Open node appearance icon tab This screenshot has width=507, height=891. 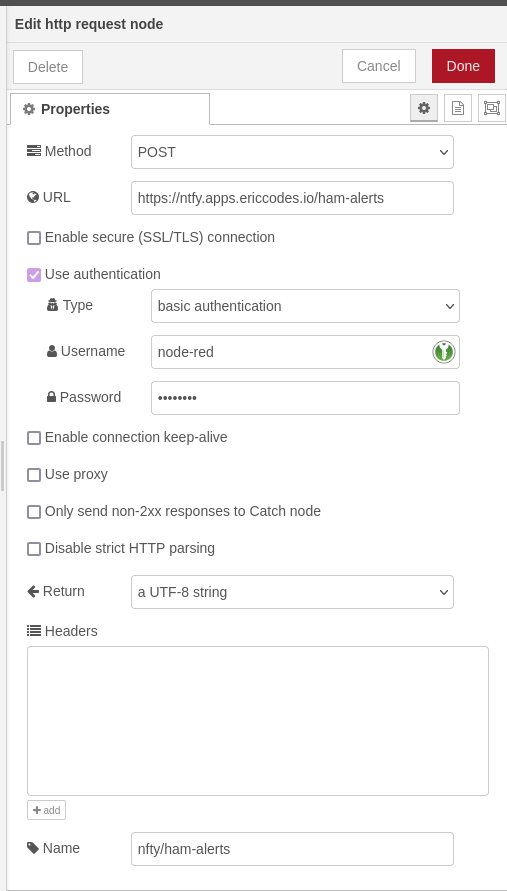click(x=492, y=108)
